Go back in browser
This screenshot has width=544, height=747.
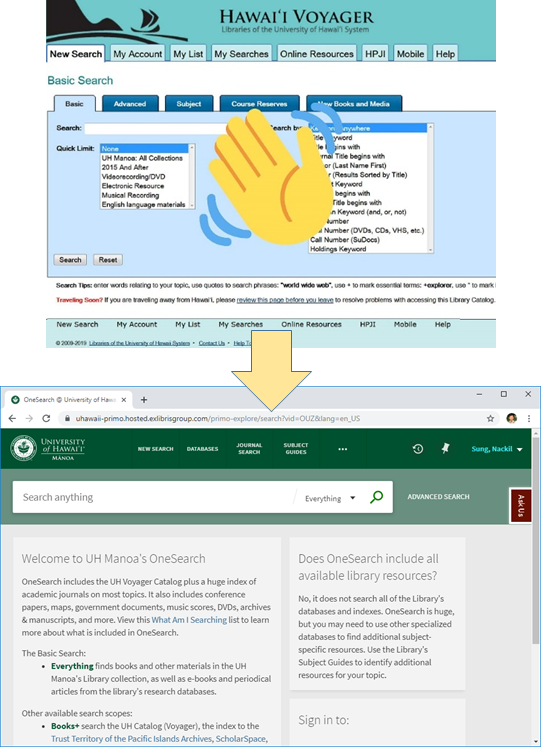12,418
